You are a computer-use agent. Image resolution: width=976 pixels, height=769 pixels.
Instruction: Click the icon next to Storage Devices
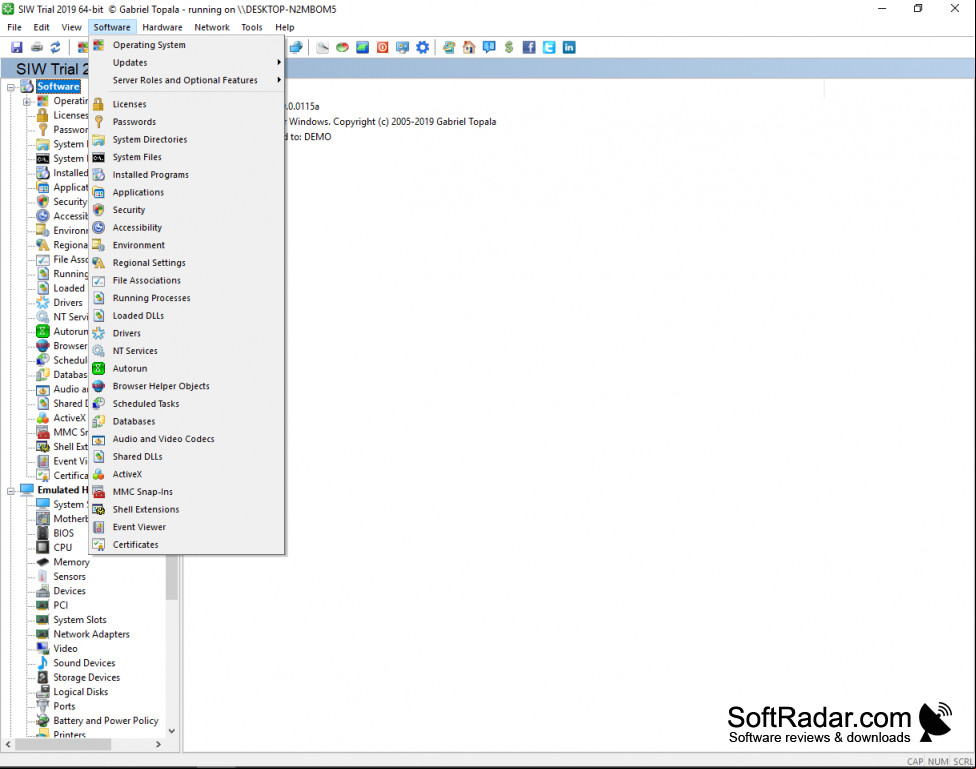pyautogui.click(x=42, y=677)
